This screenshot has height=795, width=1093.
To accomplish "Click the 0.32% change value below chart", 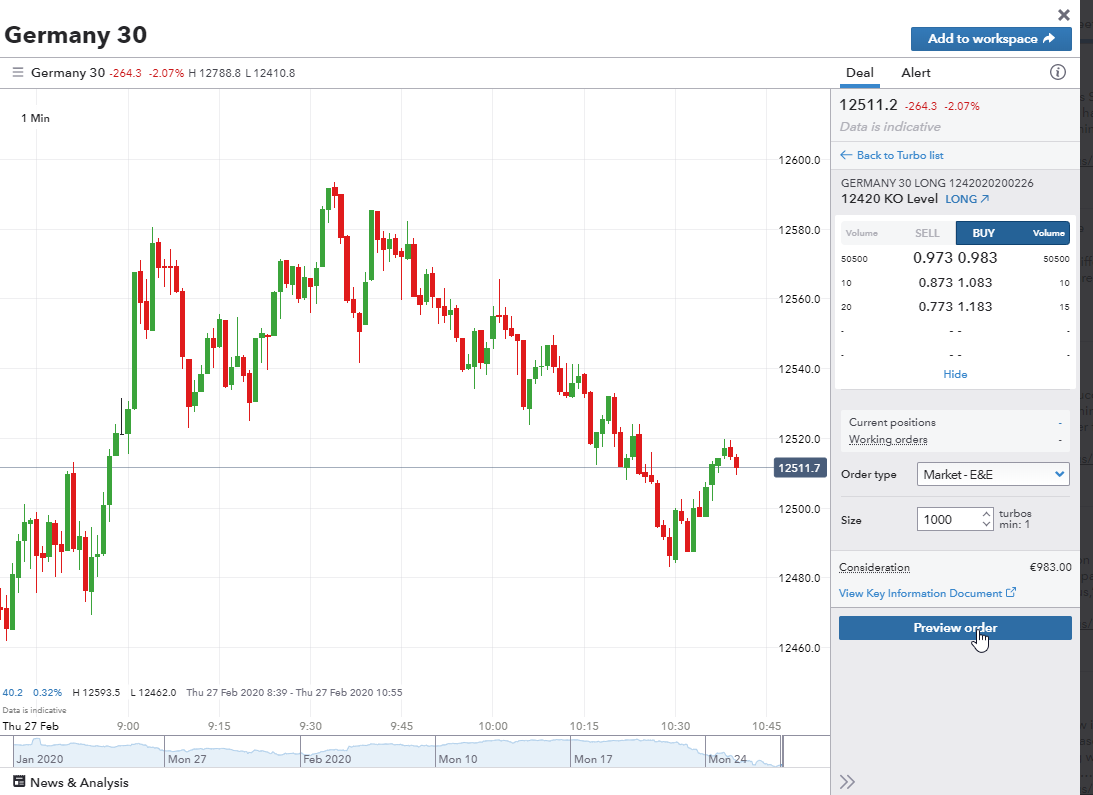I will point(47,692).
